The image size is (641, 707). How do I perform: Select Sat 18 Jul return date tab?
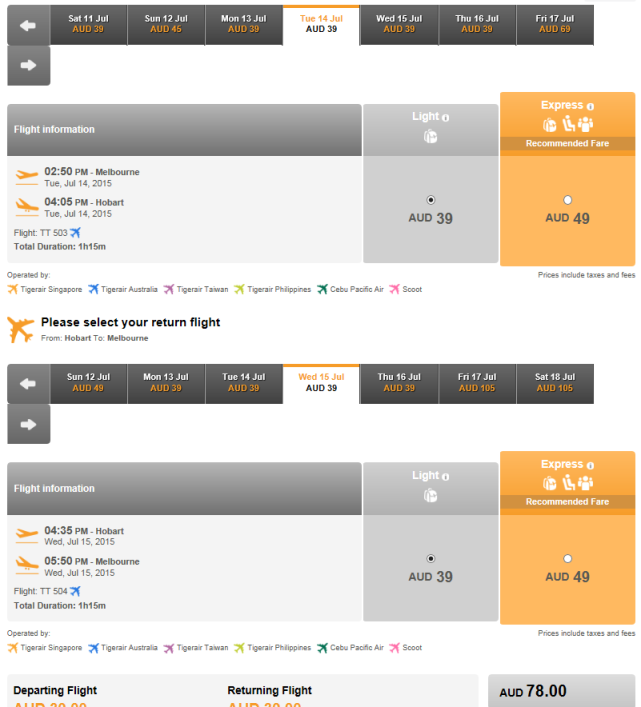554,384
